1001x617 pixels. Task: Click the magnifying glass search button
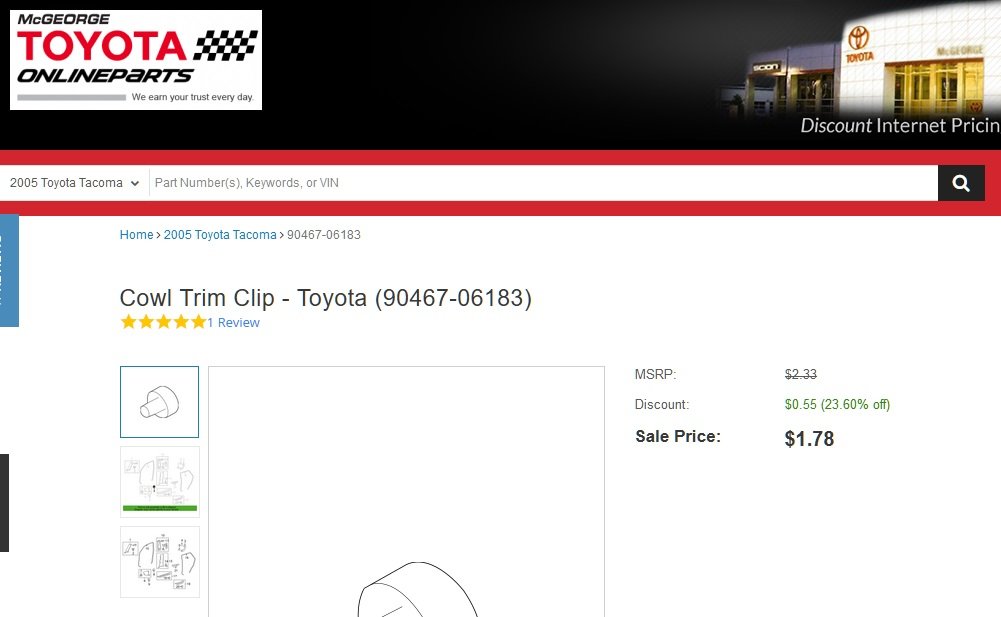(961, 183)
